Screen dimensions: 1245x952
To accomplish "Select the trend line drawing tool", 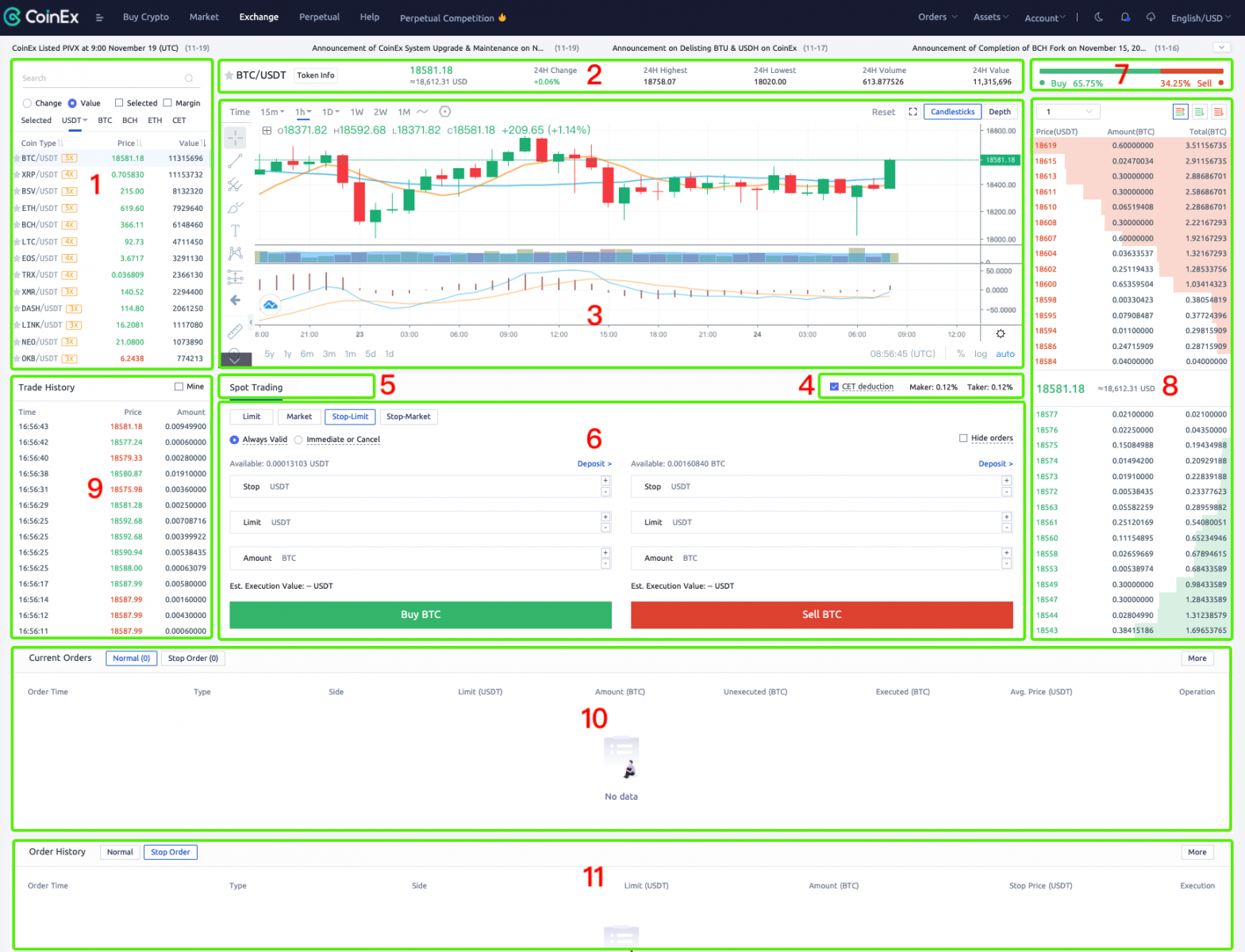I will pyautogui.click(x=235, y=161).
